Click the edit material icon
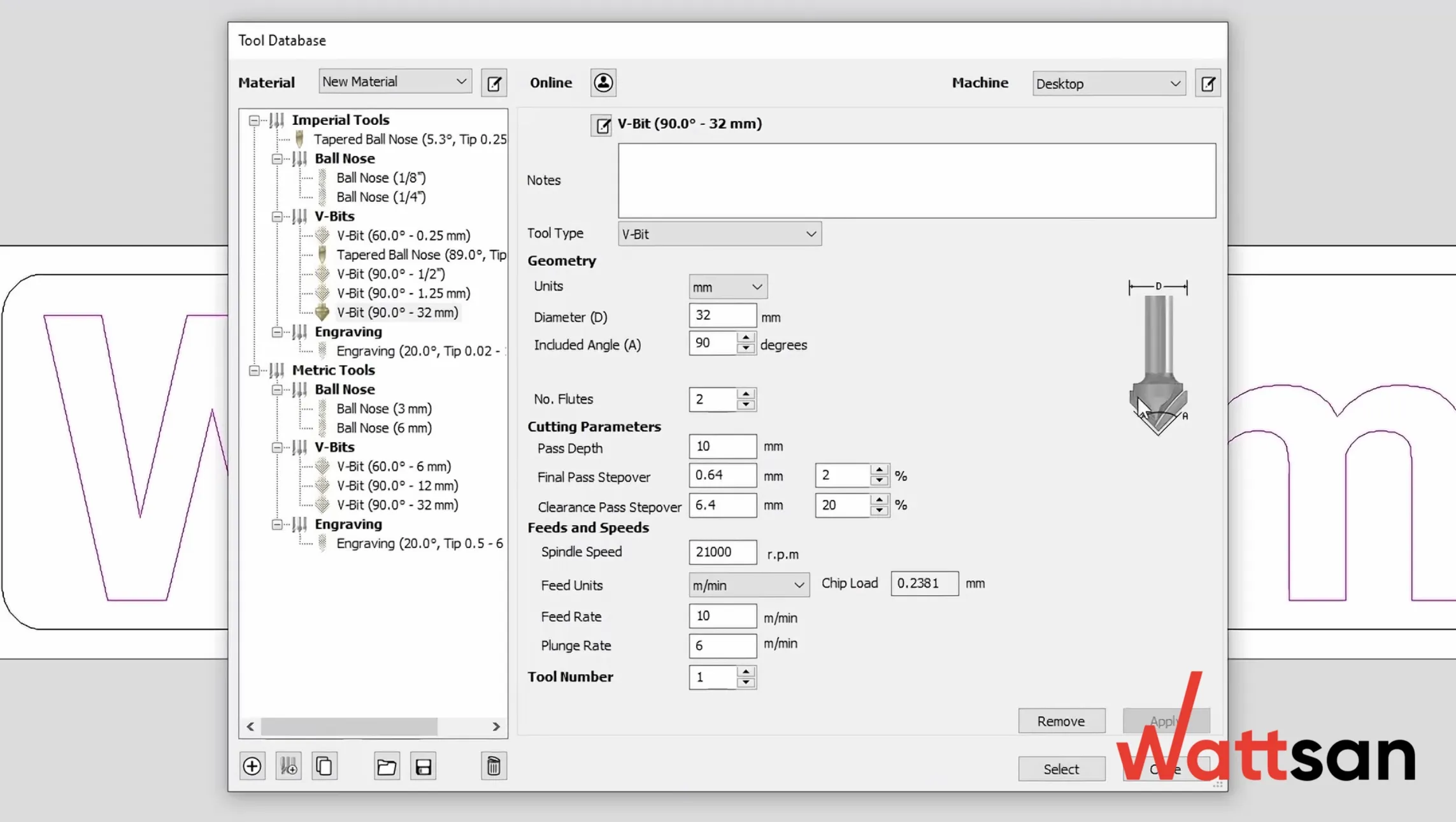This screenshot has width=1456, height=822. (x=494, y=83)
